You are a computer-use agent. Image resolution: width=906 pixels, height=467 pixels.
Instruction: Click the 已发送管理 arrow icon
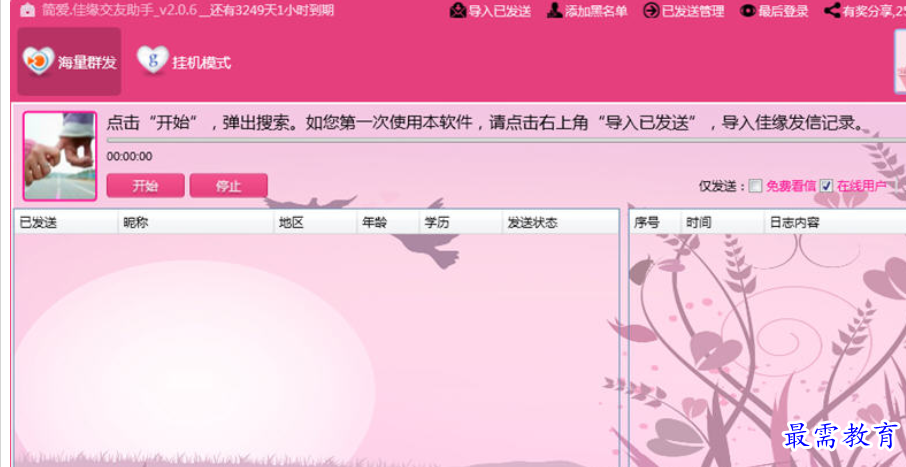651,10
